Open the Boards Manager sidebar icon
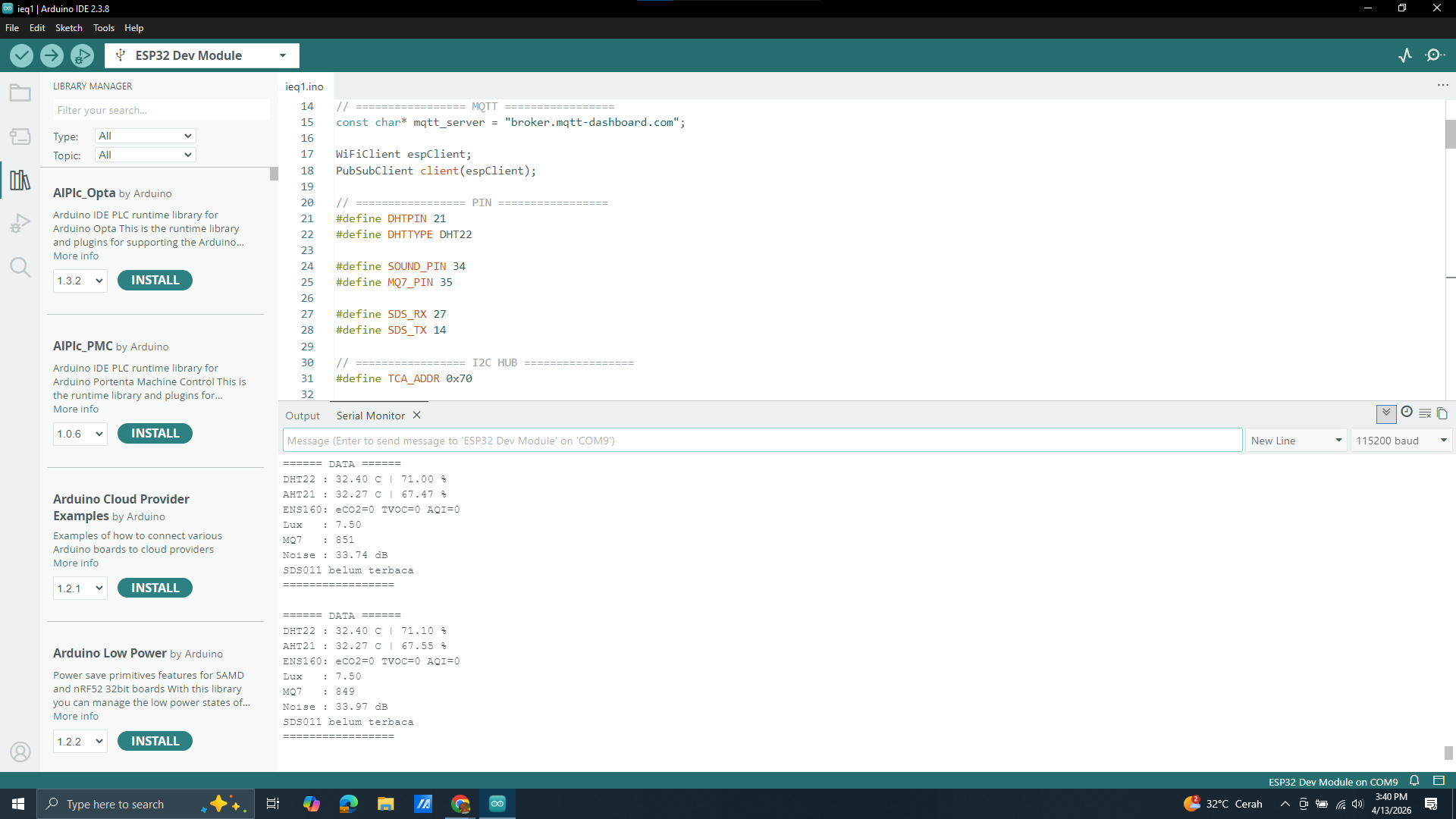Screen dimensions: 1456x819 (x=20, y=136)
